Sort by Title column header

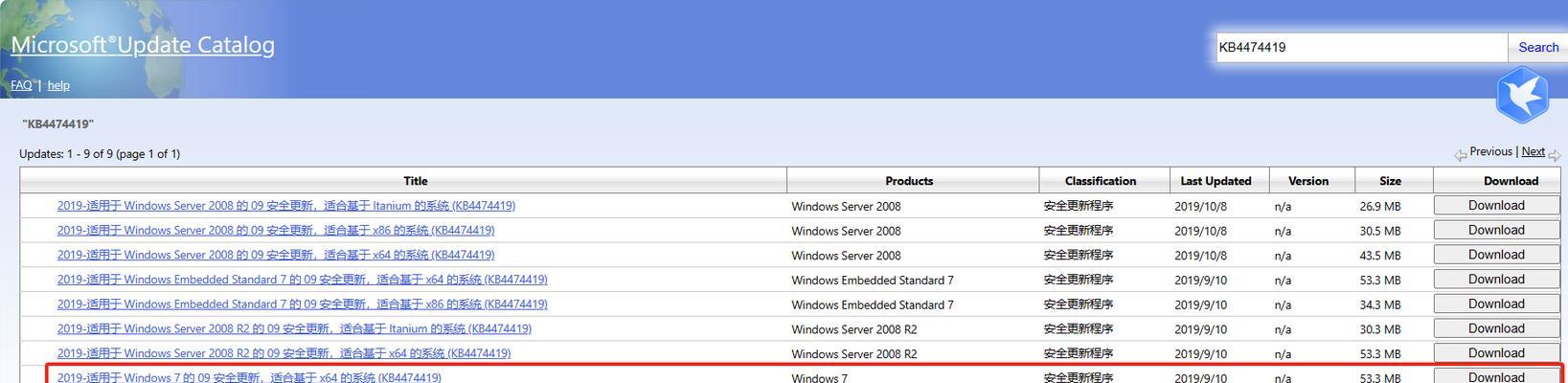click(415, 181)
